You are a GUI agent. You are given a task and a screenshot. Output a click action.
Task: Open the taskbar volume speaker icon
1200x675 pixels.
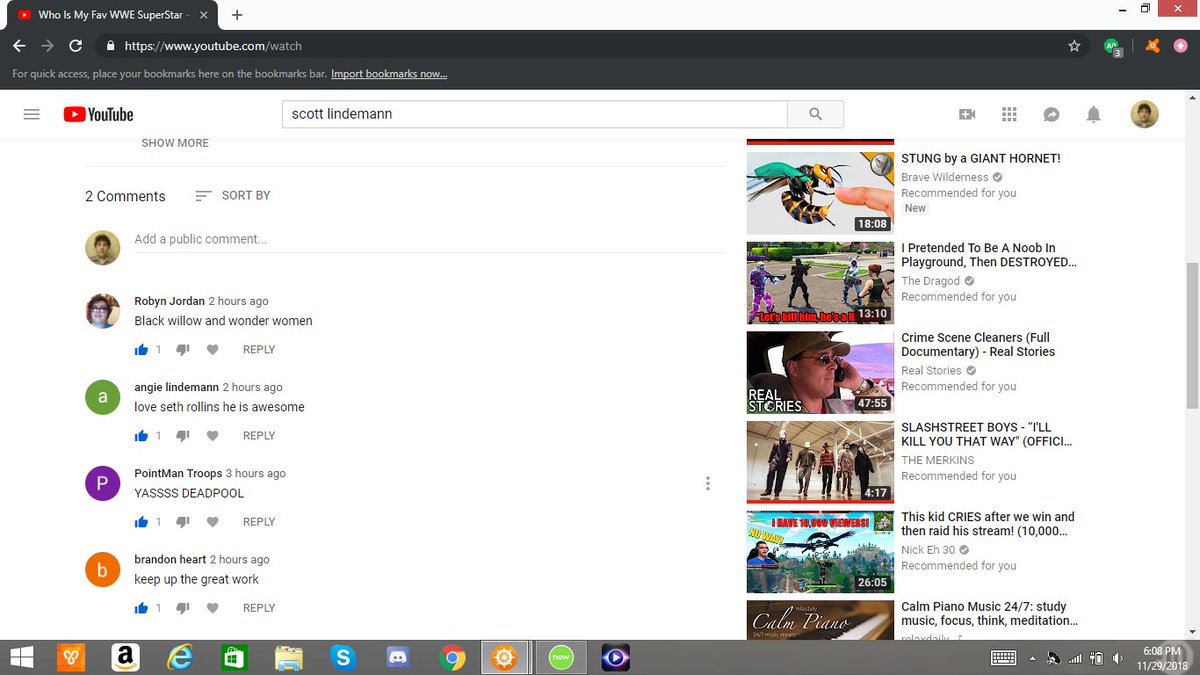click(1118, 658)
